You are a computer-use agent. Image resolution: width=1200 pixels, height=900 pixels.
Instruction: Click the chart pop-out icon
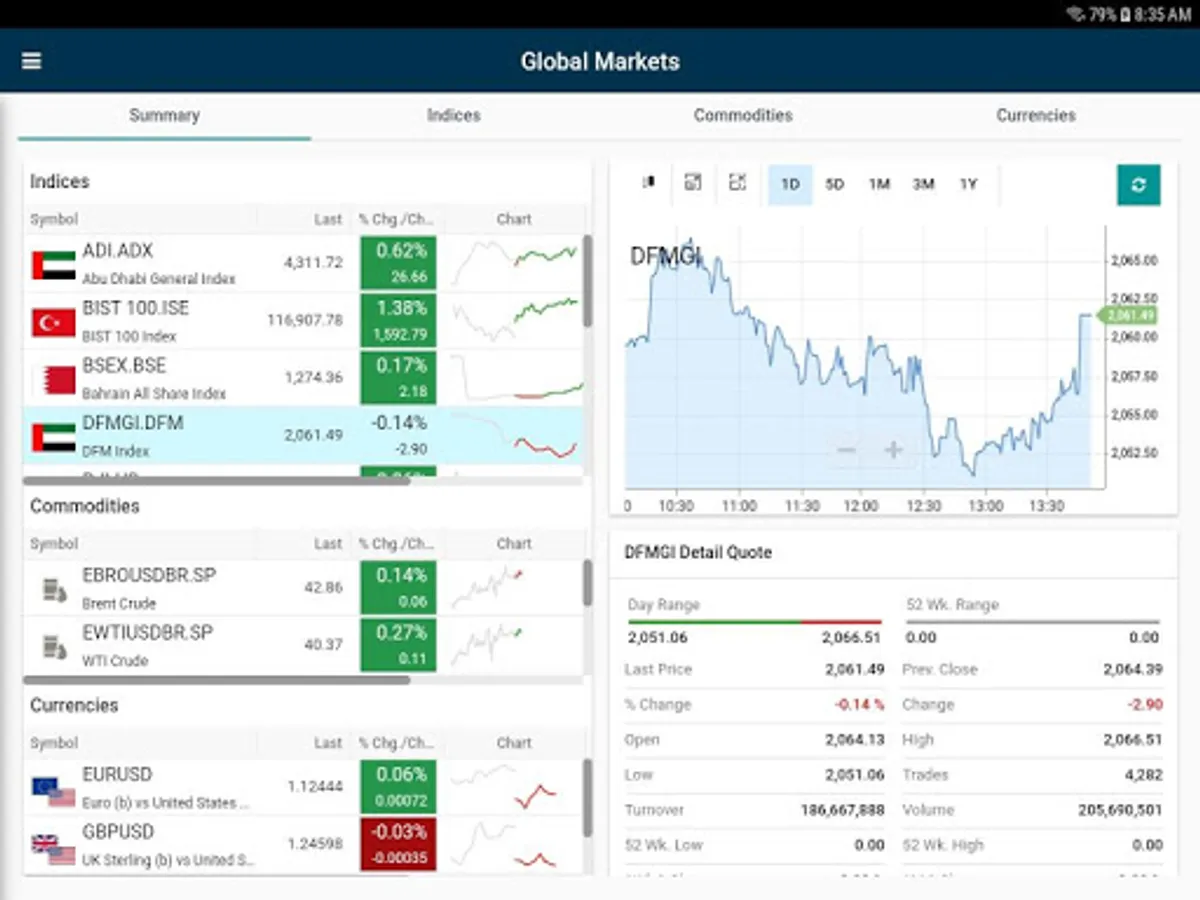coord(692,183)
